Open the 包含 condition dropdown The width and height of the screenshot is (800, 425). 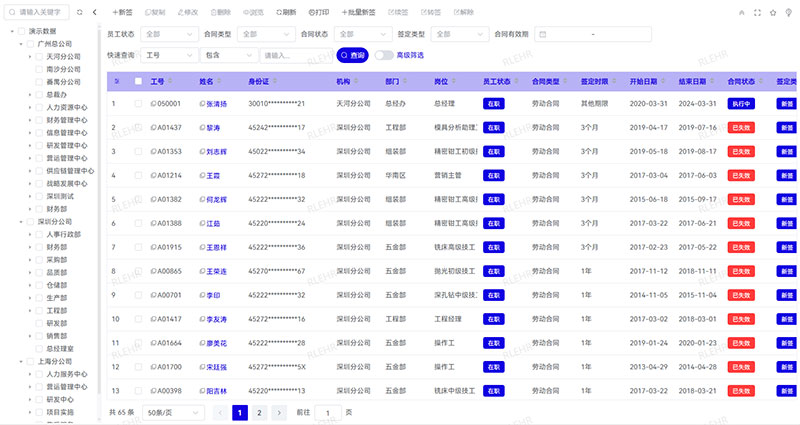click(229, 55)
